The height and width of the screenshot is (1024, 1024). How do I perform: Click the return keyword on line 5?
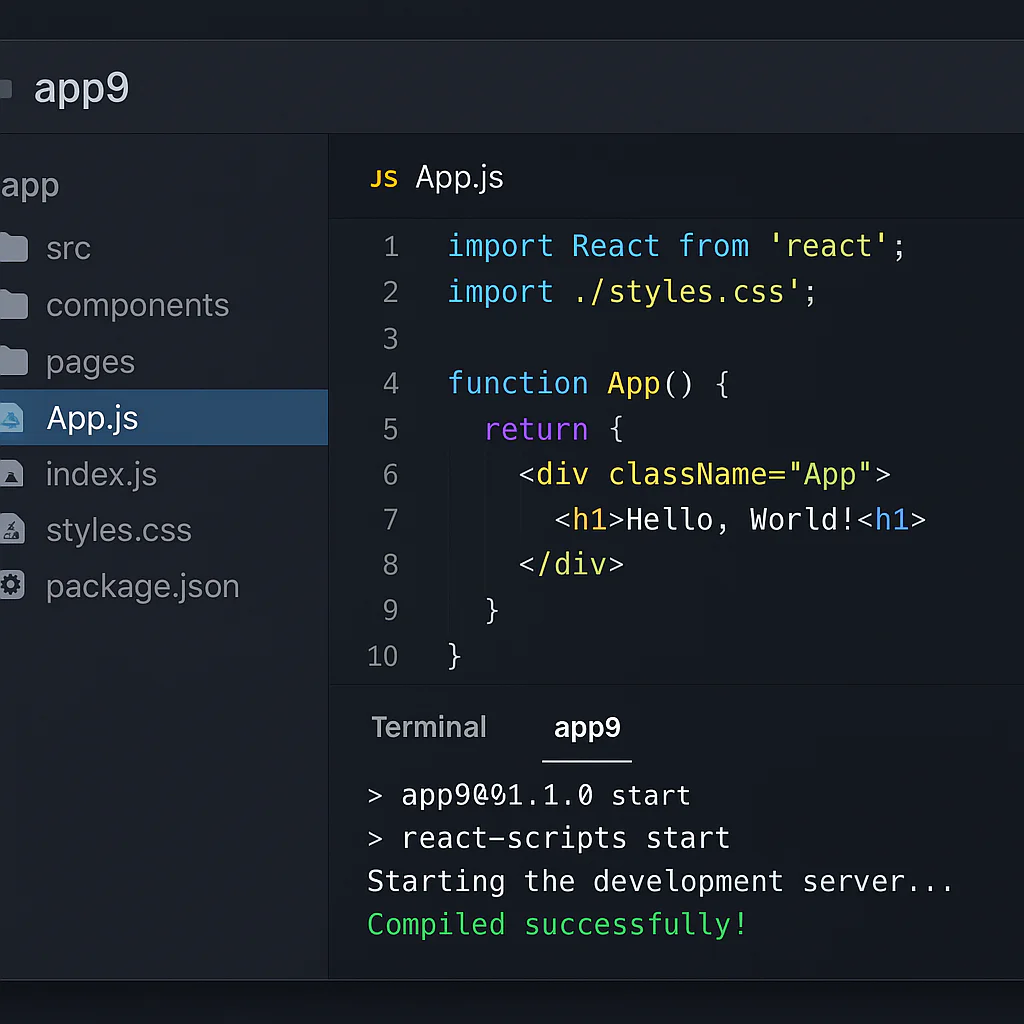pyautogui.click(x=536, y=429)
